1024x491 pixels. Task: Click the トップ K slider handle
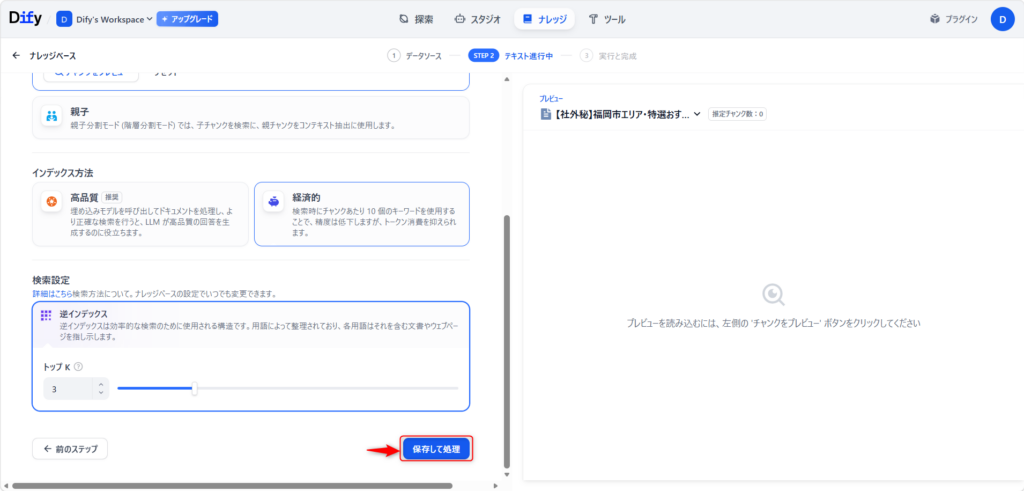[x=194, y=388]
